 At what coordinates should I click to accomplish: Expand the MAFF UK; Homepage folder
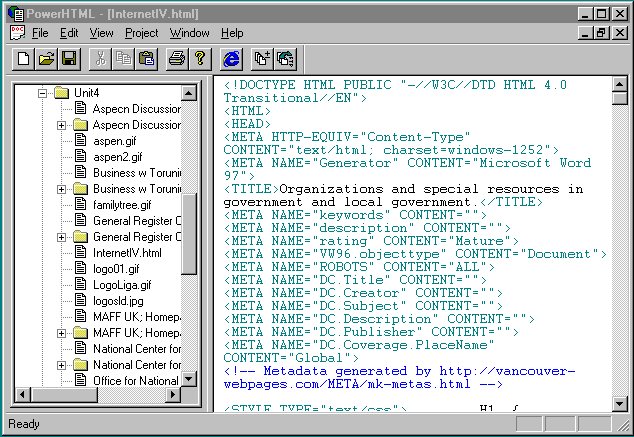pyautogui.click(x=61, y=333)
